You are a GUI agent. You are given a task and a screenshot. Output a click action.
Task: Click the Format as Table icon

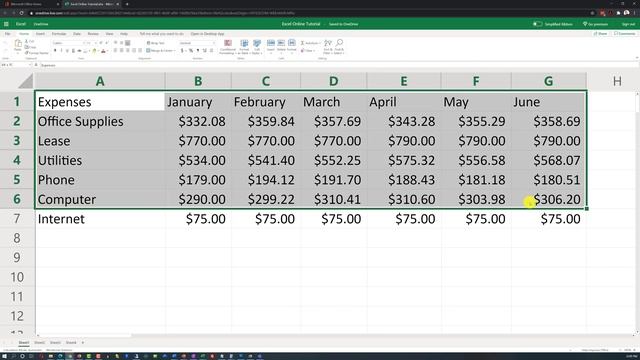pos(244,44)
